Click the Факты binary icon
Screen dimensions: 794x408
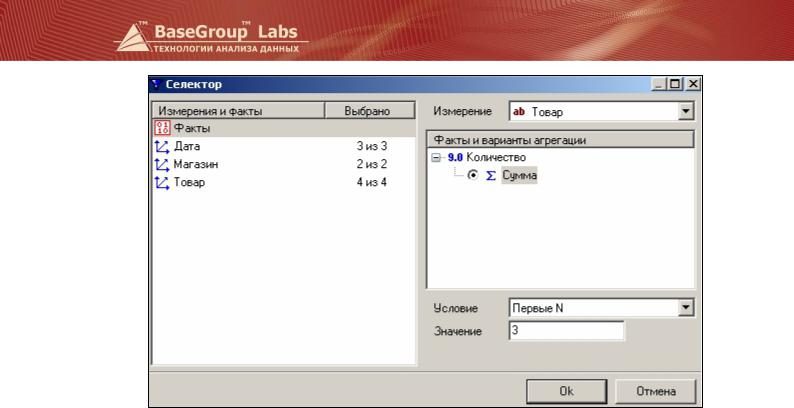(x=162, y=128)
